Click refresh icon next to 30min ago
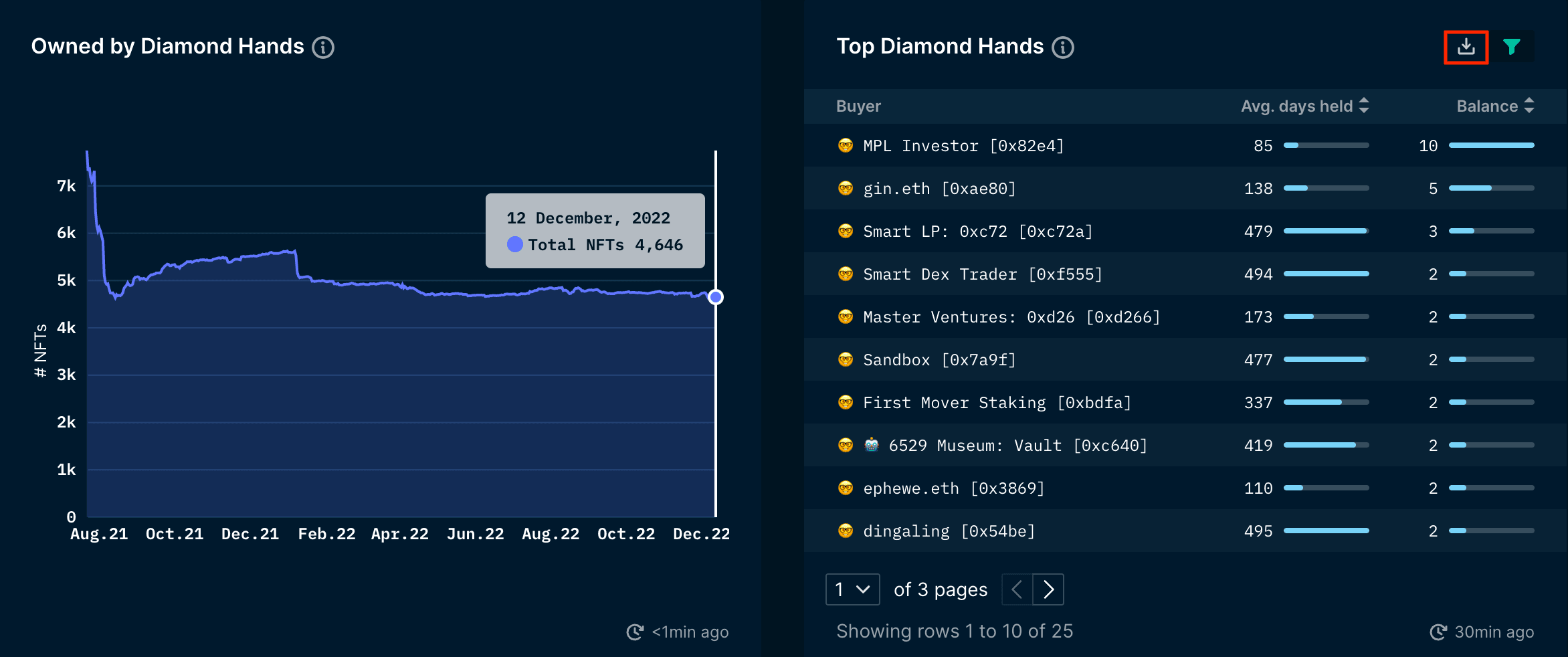 tap(1438, 632)
